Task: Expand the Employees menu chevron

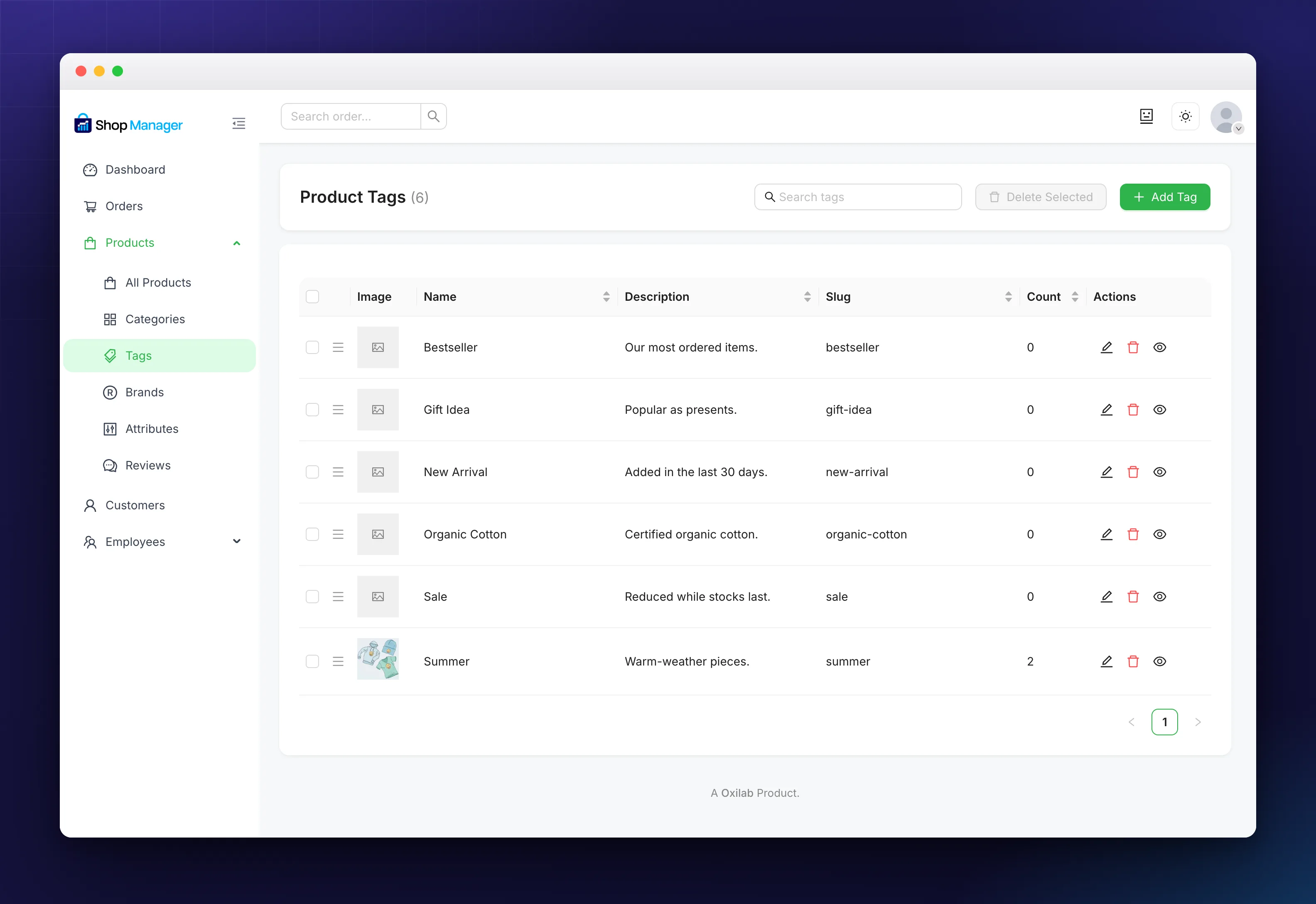Action: click(237, 541)
